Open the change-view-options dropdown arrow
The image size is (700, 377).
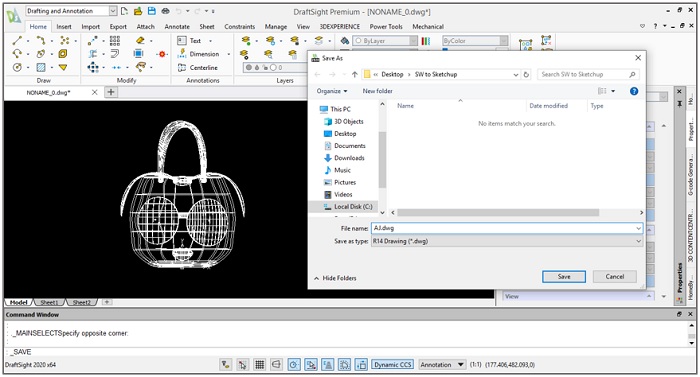point(613,91)
